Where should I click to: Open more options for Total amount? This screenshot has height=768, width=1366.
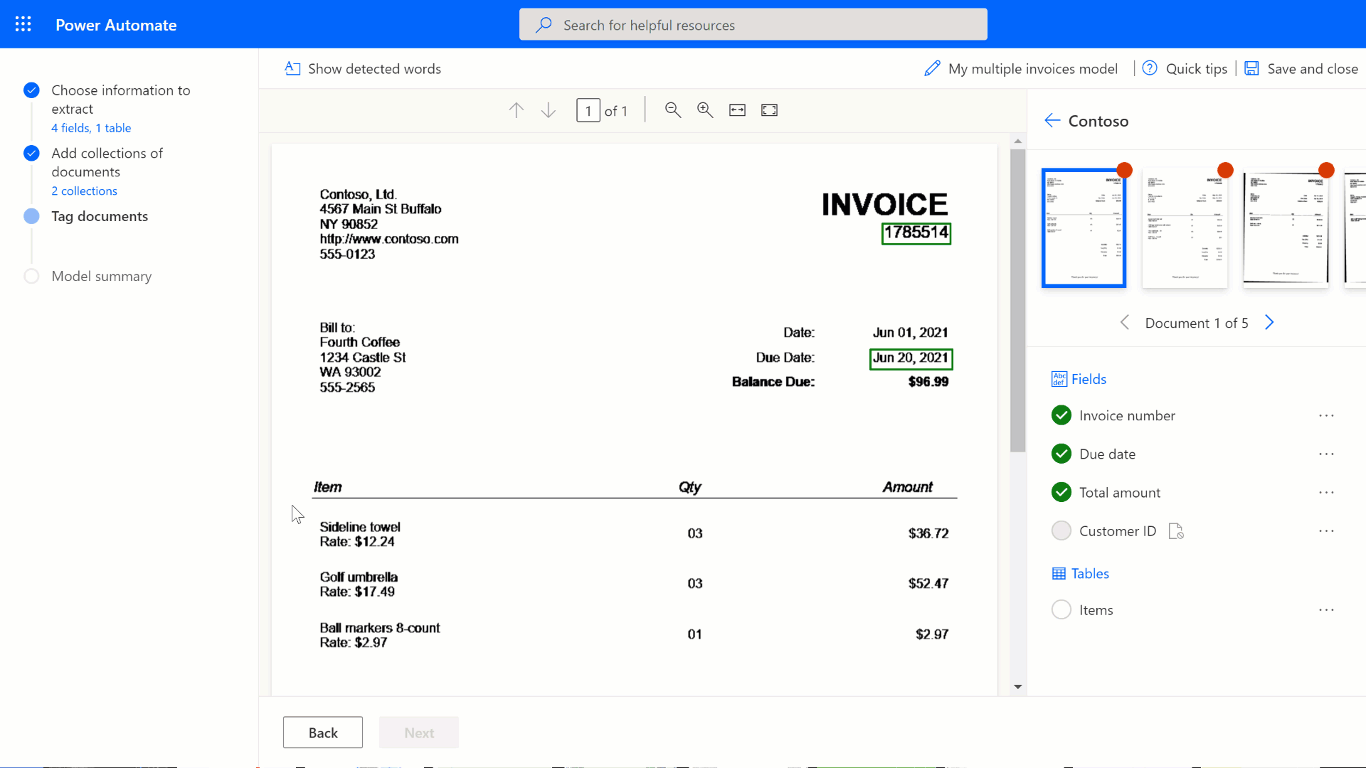[1326, 492]
